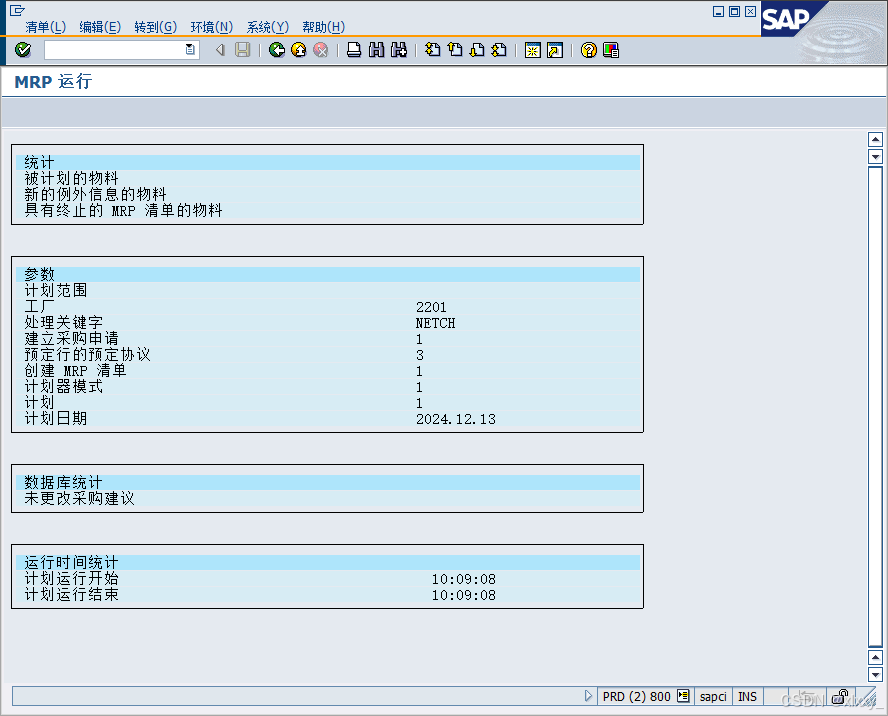Open the 环境(N) menu
The image size is (888, 716).
pyautogui.click(x=212, y=27)
